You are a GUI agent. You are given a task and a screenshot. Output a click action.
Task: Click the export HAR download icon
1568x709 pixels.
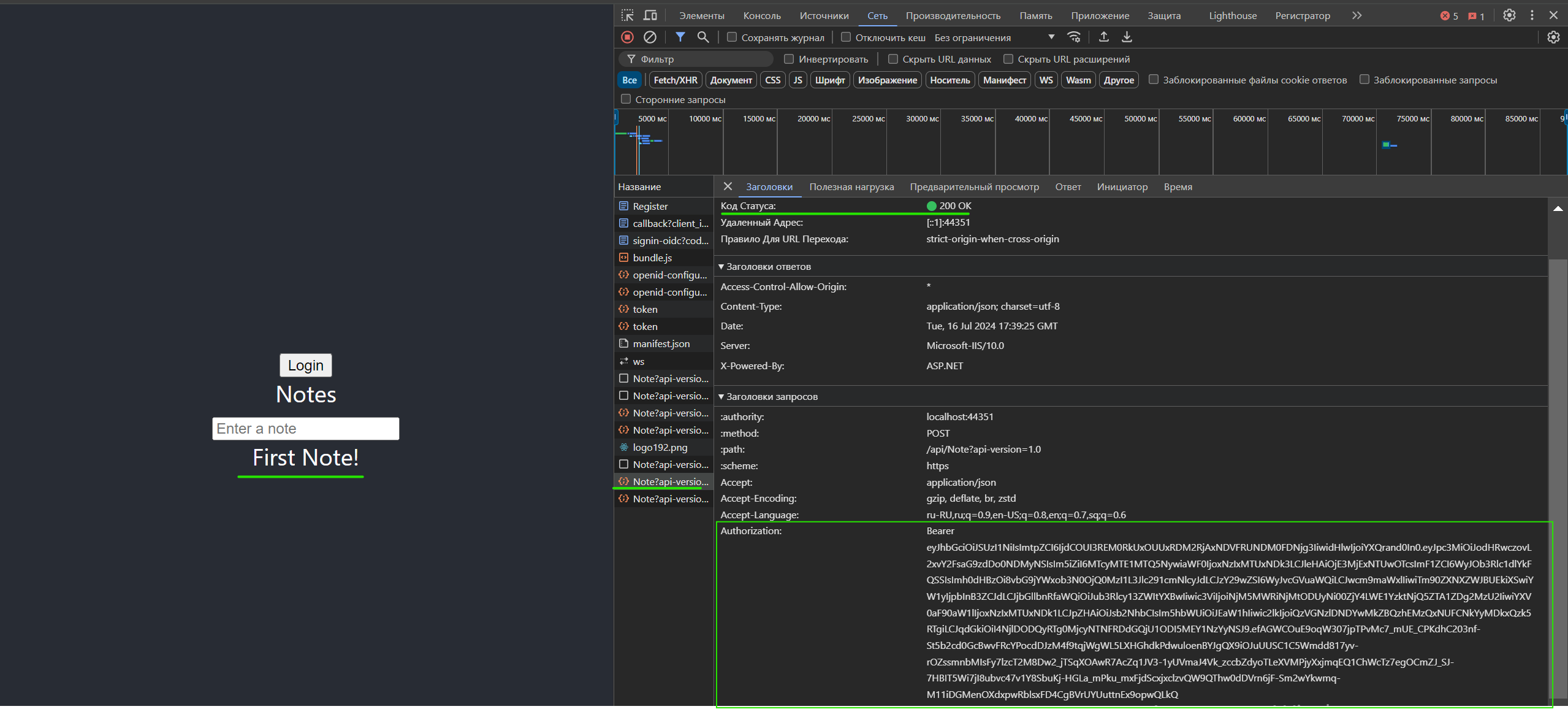(1127, 37)
